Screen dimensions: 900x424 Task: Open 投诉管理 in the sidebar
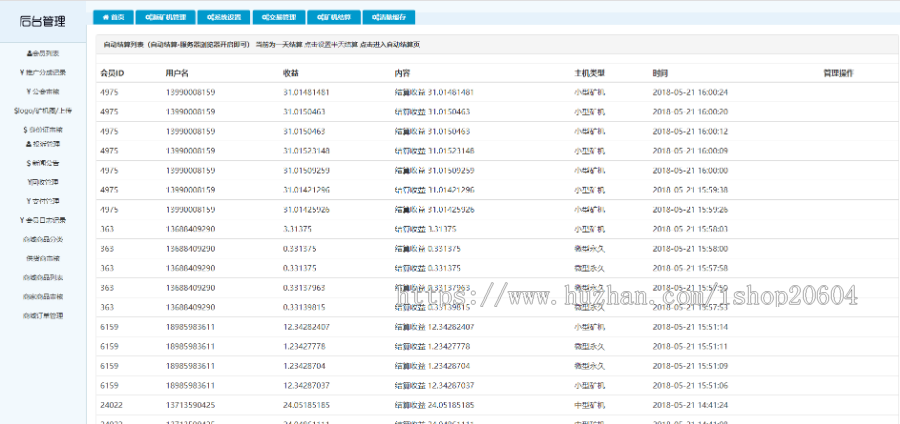click(43, 143)
